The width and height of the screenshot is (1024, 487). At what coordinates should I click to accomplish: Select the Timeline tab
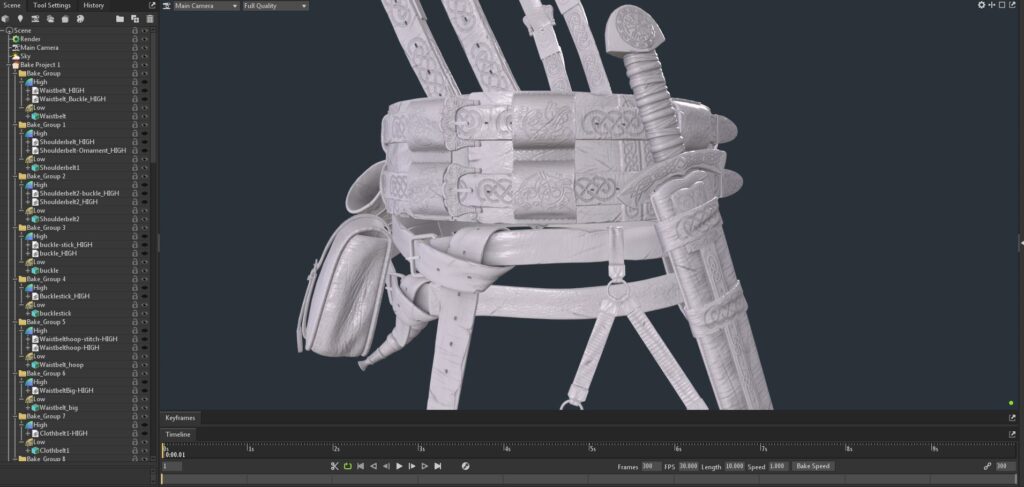click(x=178, y=434)
